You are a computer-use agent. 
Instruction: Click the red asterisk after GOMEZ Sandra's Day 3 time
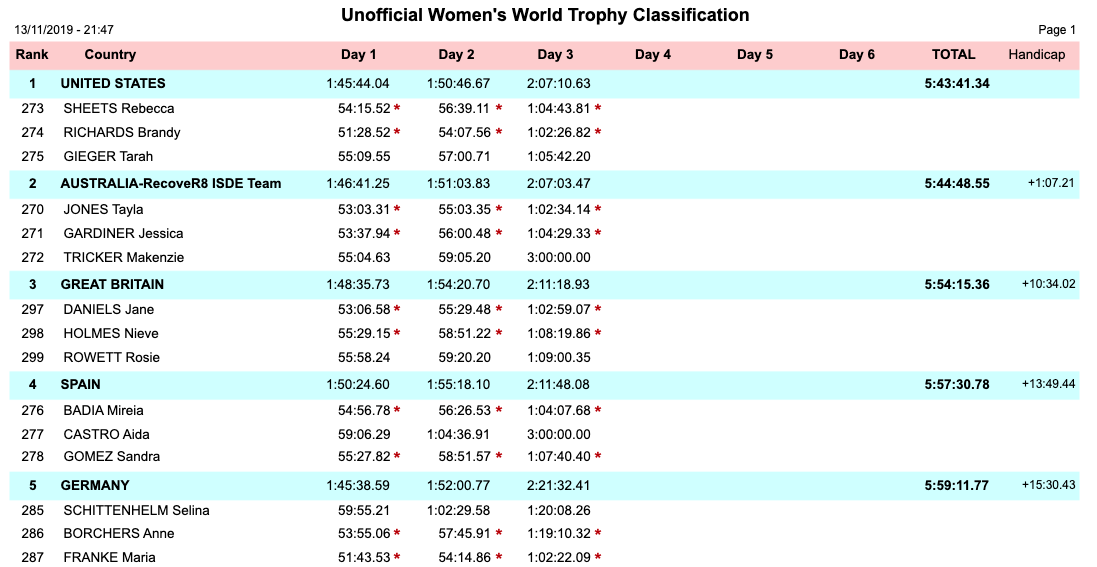click(x=598, y=457)
